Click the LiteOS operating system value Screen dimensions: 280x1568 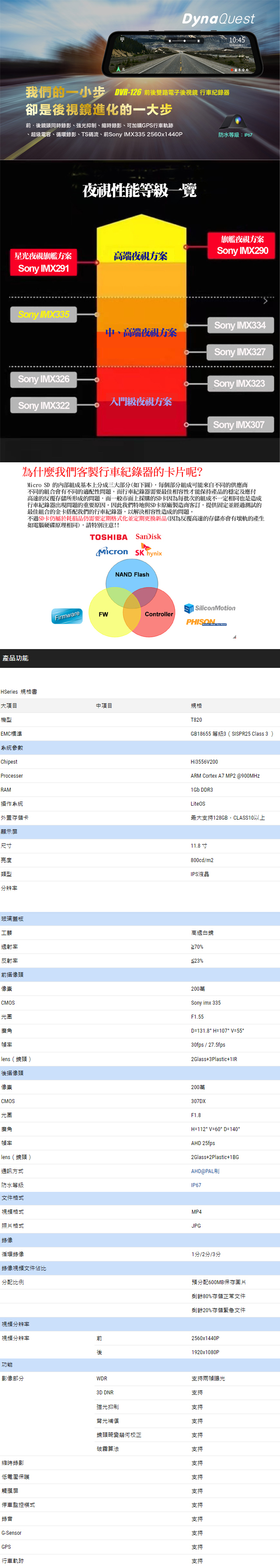click(x=198, y=803)
